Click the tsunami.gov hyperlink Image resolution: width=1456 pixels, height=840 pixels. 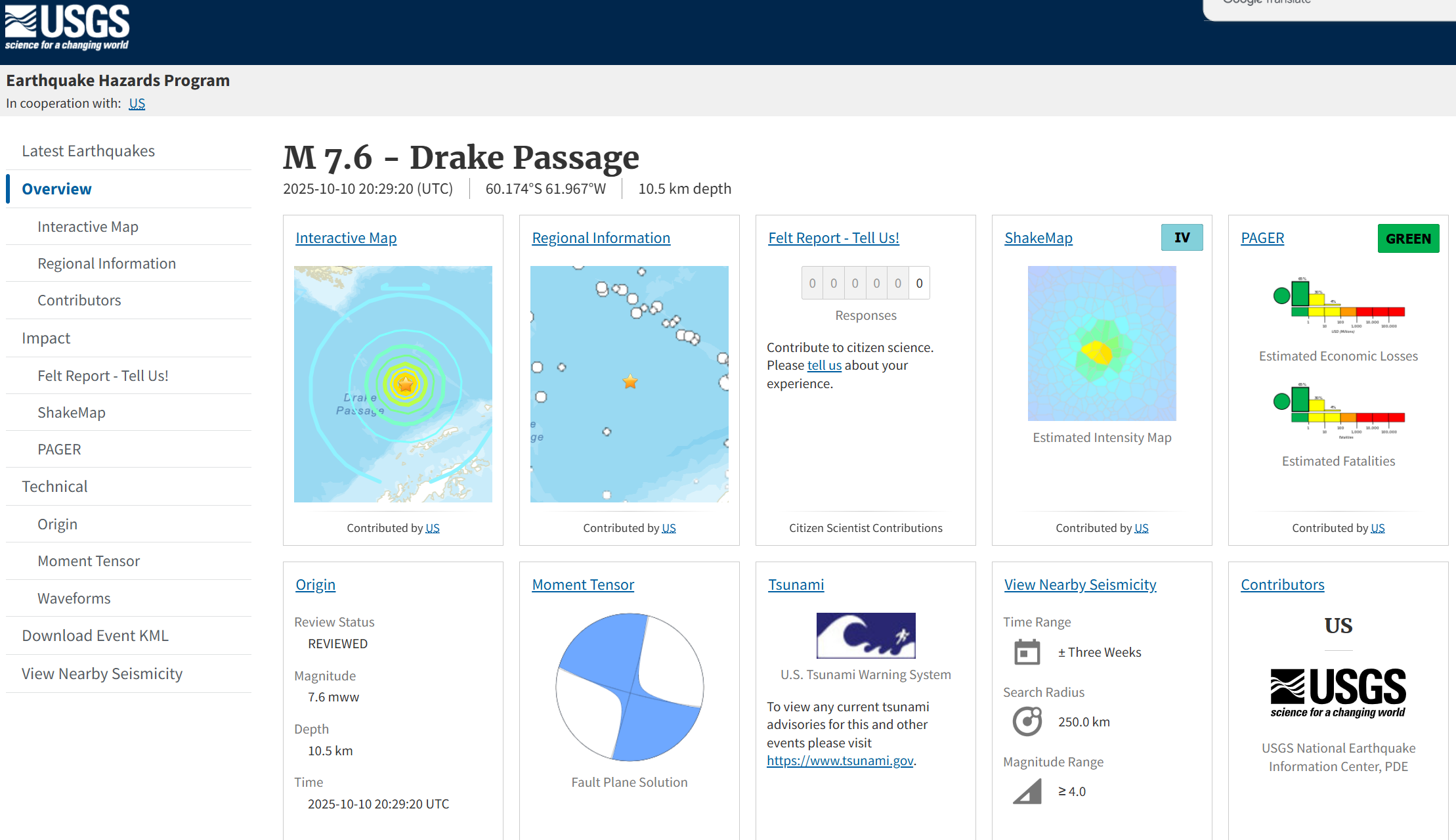click(x=840, y=761)
